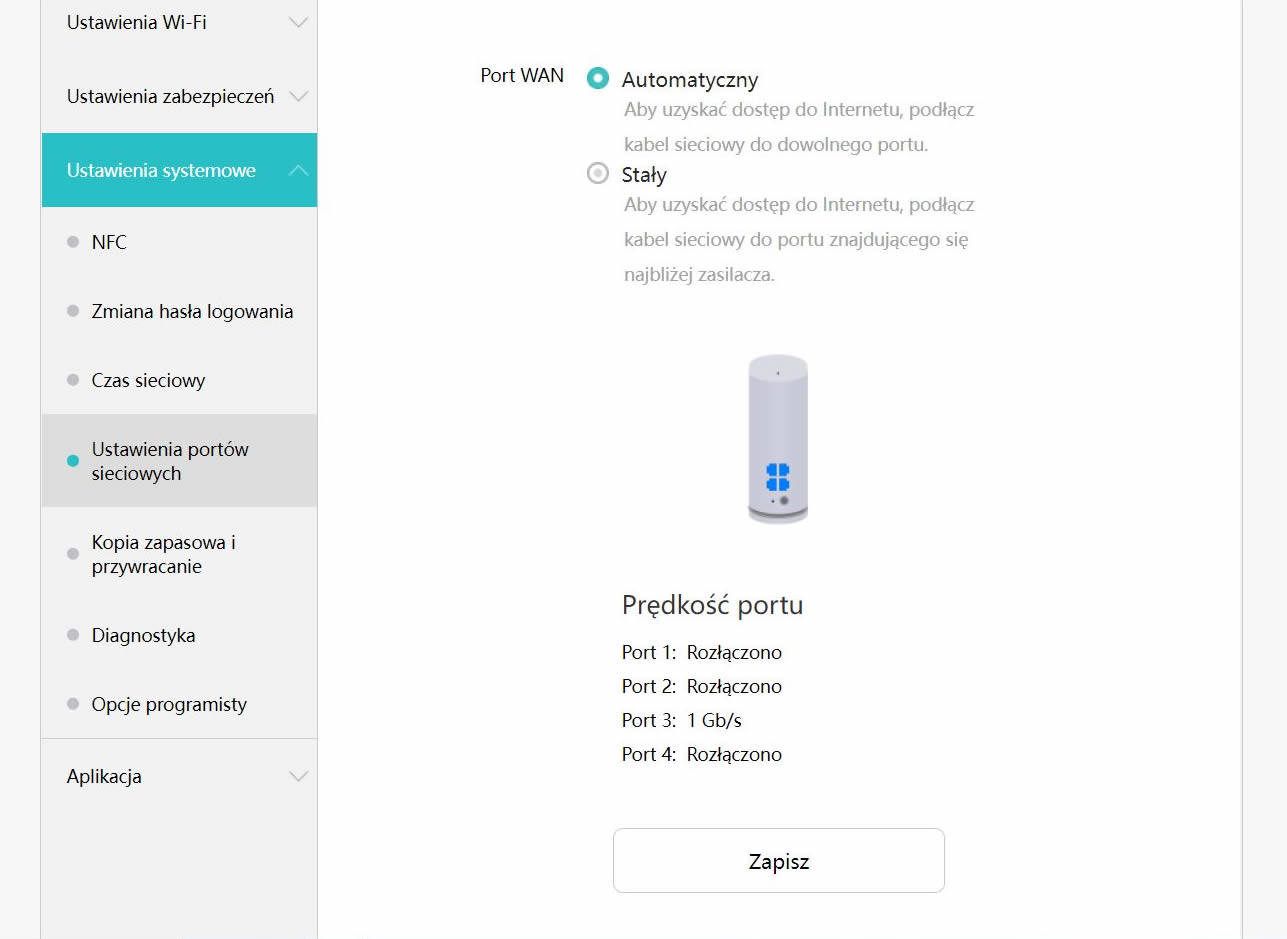Click the bullet icon beside Diagnostyka
The width and height of the screenshot is (1287, 939).
tap(72, 635)
